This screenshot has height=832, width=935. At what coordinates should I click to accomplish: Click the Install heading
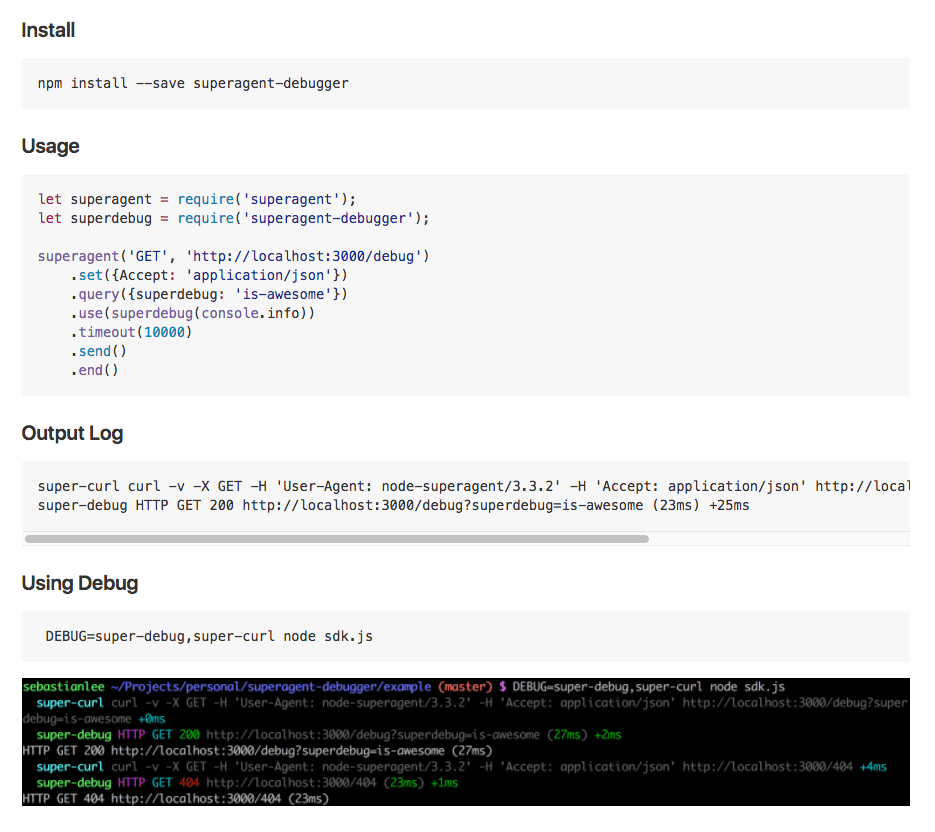tap(48, 30)
